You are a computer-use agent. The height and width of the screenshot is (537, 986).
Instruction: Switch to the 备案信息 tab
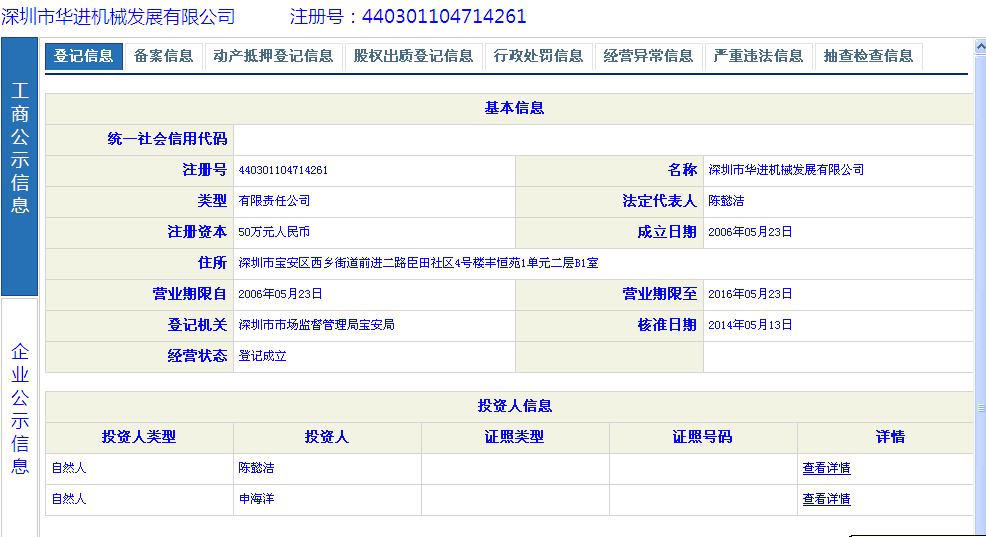click(164, 56)
